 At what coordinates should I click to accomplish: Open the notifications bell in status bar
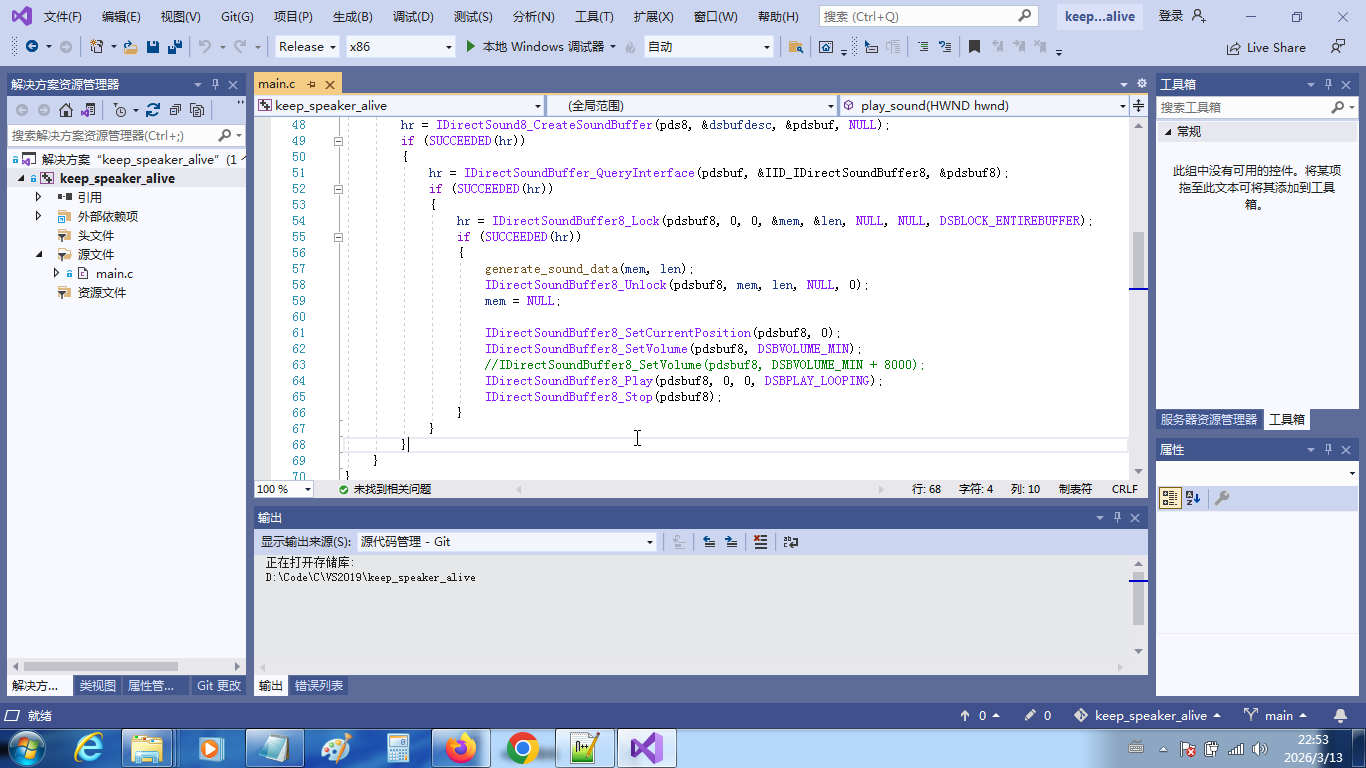pos(1340,716)
